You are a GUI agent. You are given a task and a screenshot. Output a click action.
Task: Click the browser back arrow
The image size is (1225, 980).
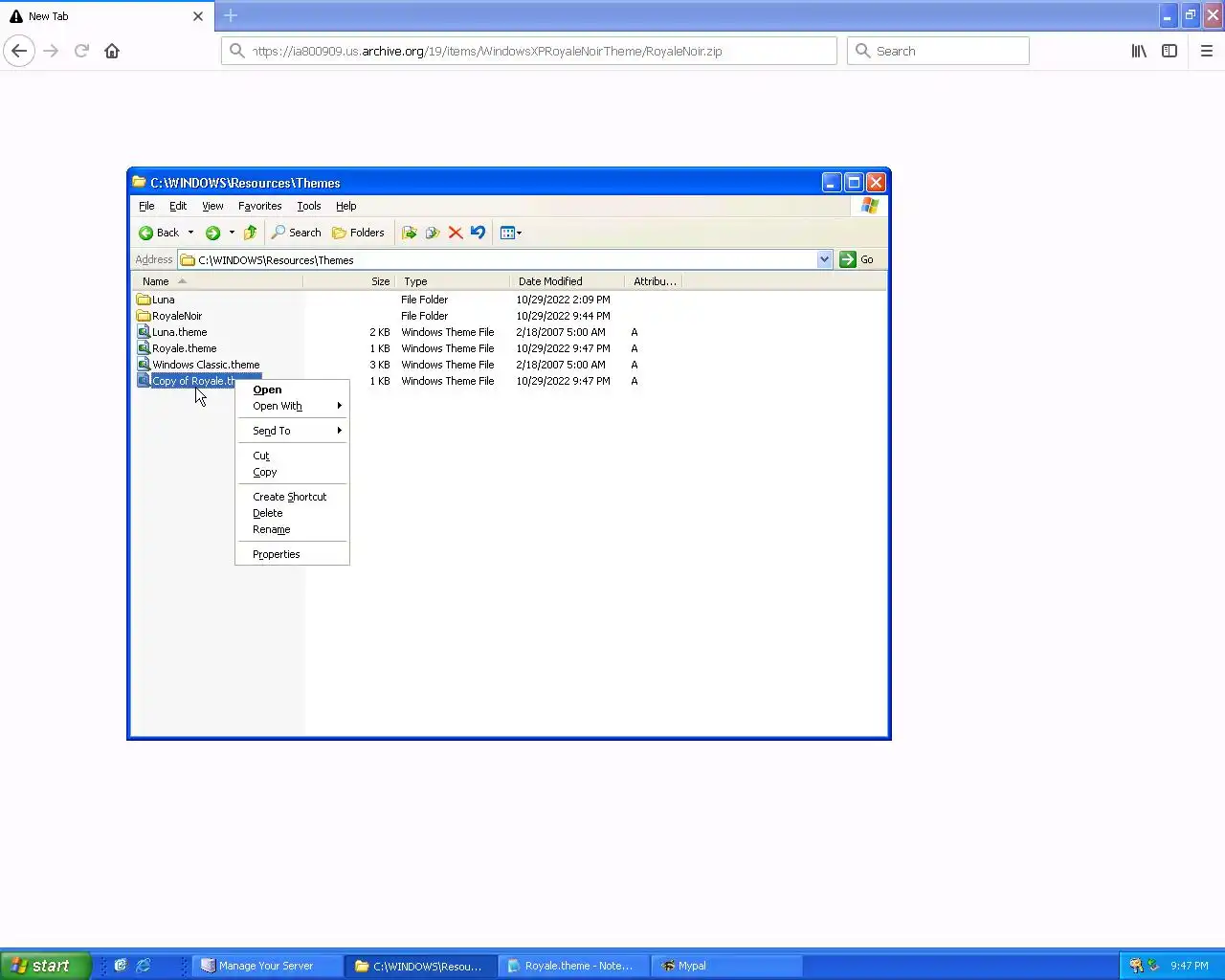click(x=19, y=51)
